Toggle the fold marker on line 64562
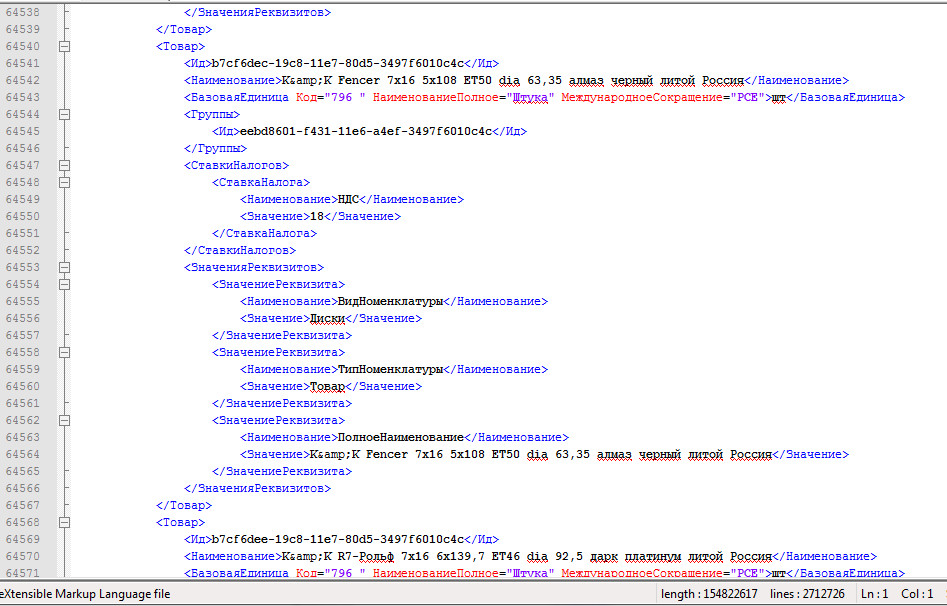This screenshot has height=606, width=947. 65,420
